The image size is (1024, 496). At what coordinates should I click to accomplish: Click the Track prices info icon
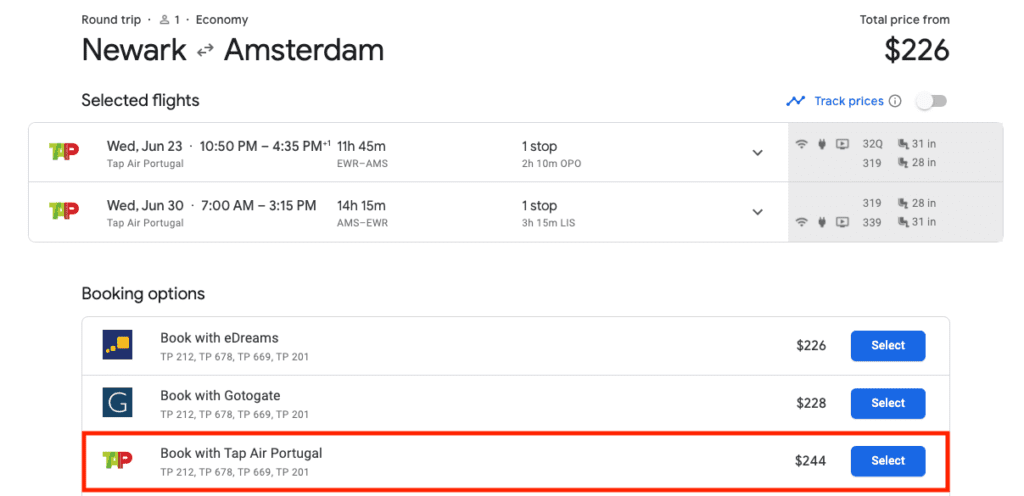[x=895, y=101]
